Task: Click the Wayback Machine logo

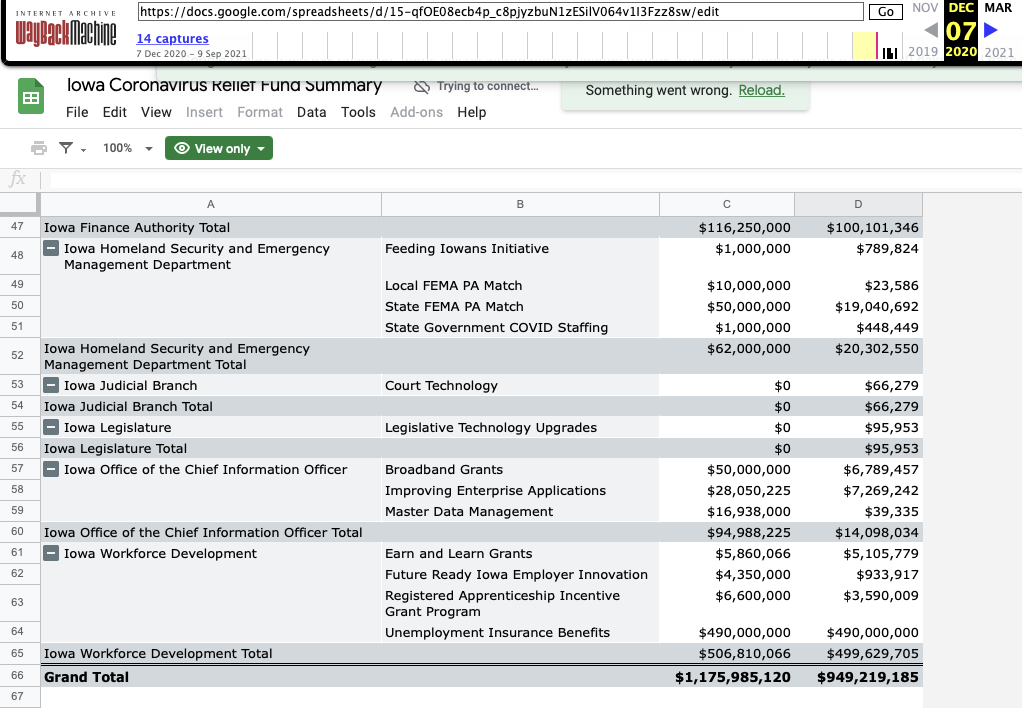Action: [66, 29]
